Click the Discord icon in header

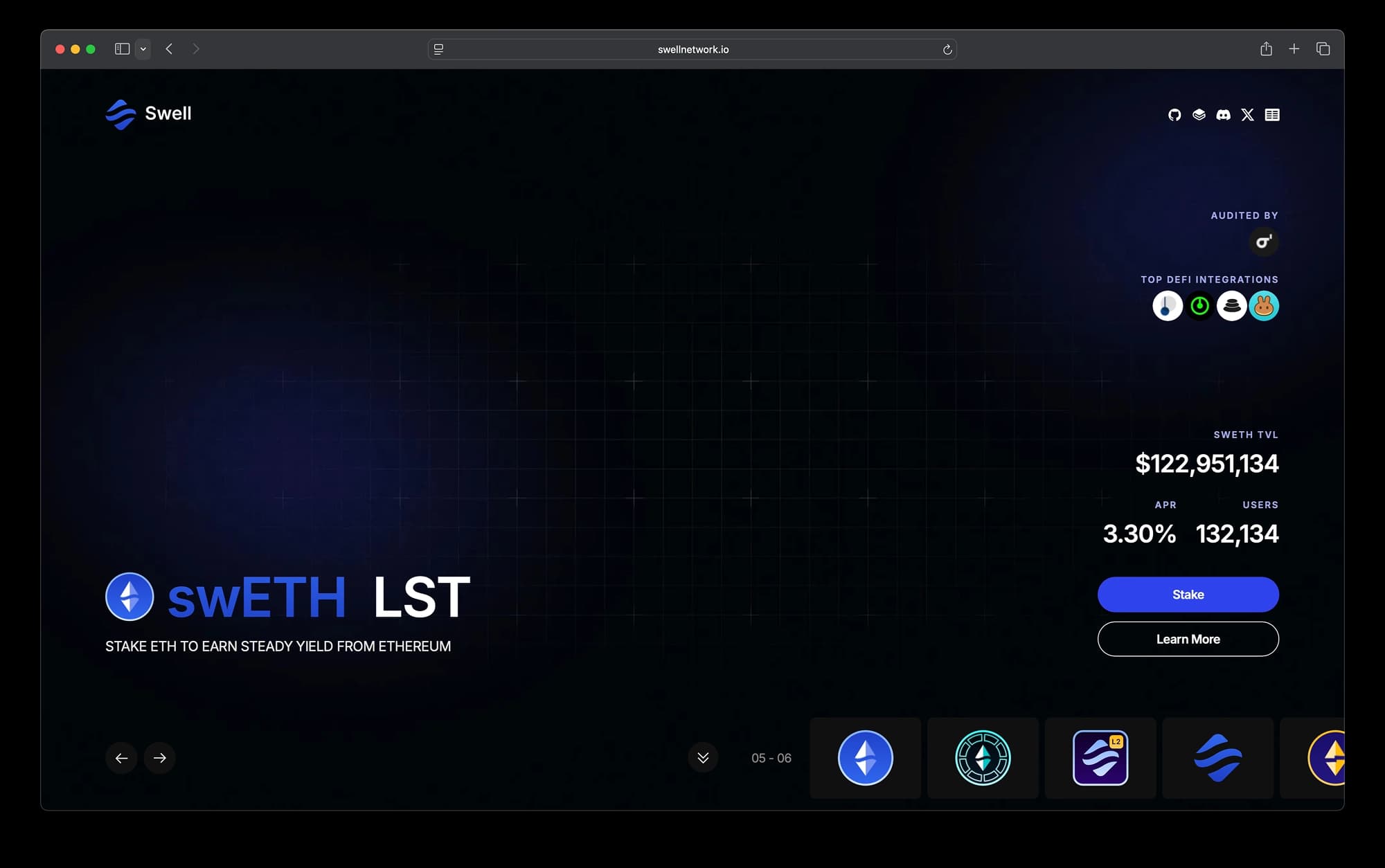tap(1224, 115)
